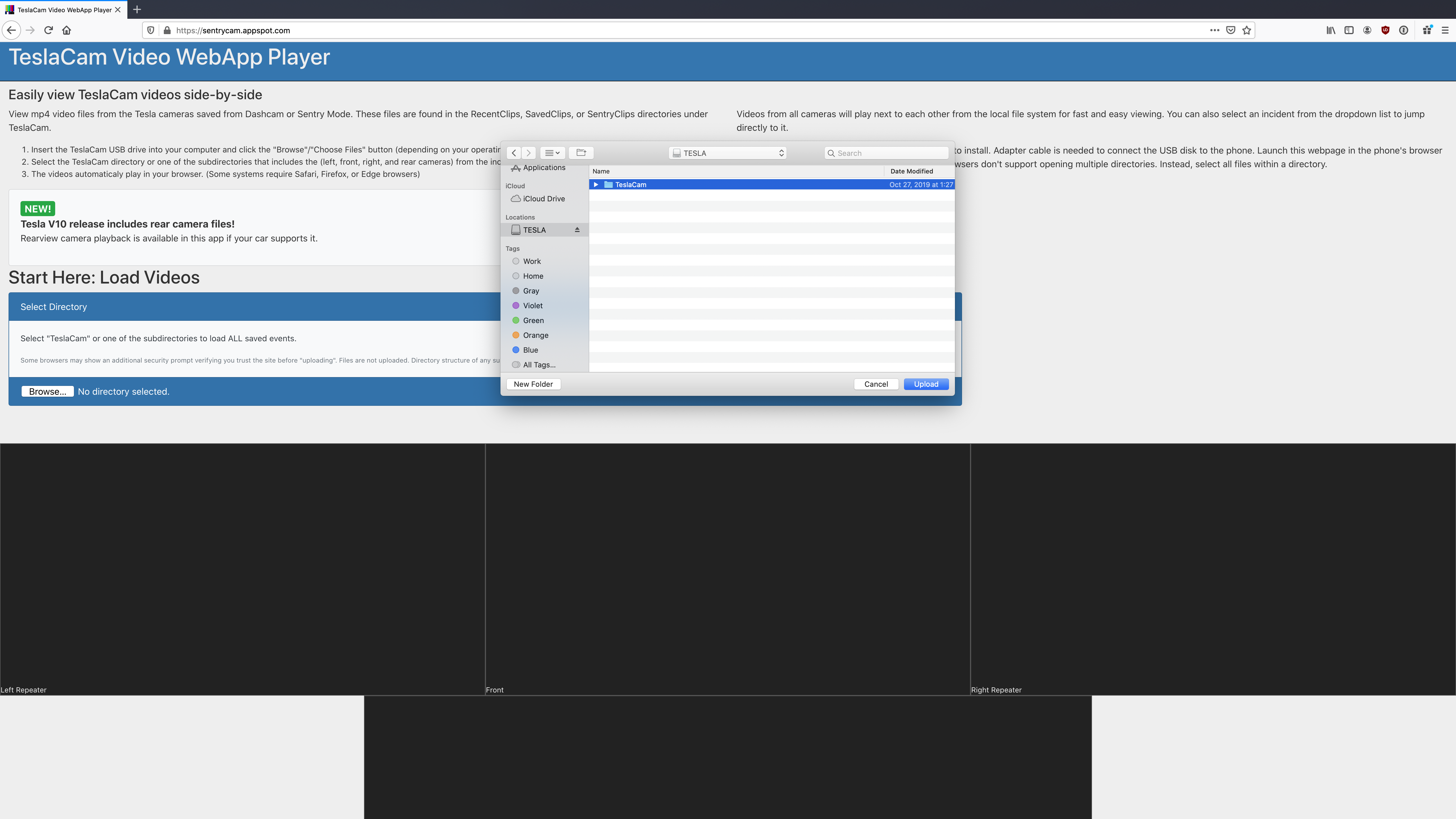Close the TeslaCam Video WebApp Player tab
1456x819 pixels.
pyautogui.click(x=117, y=10)
